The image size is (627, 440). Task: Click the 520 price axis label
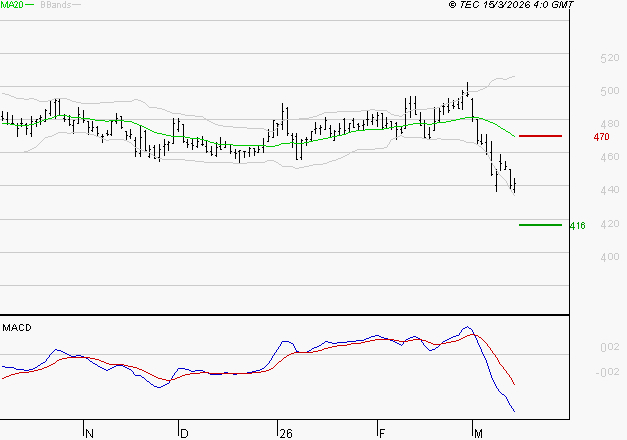click(x=609, y=58)
